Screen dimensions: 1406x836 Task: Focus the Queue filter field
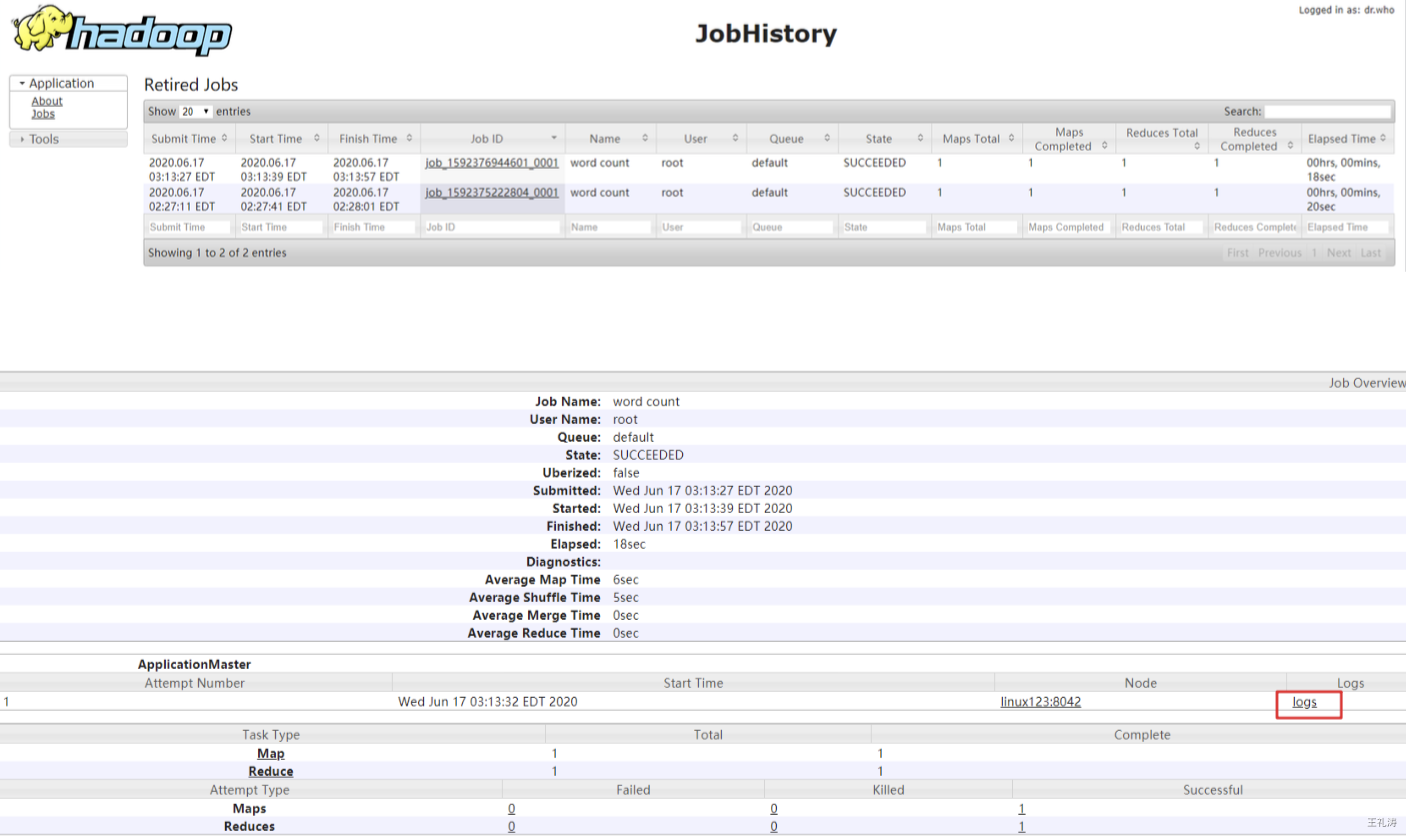(791, 227)
